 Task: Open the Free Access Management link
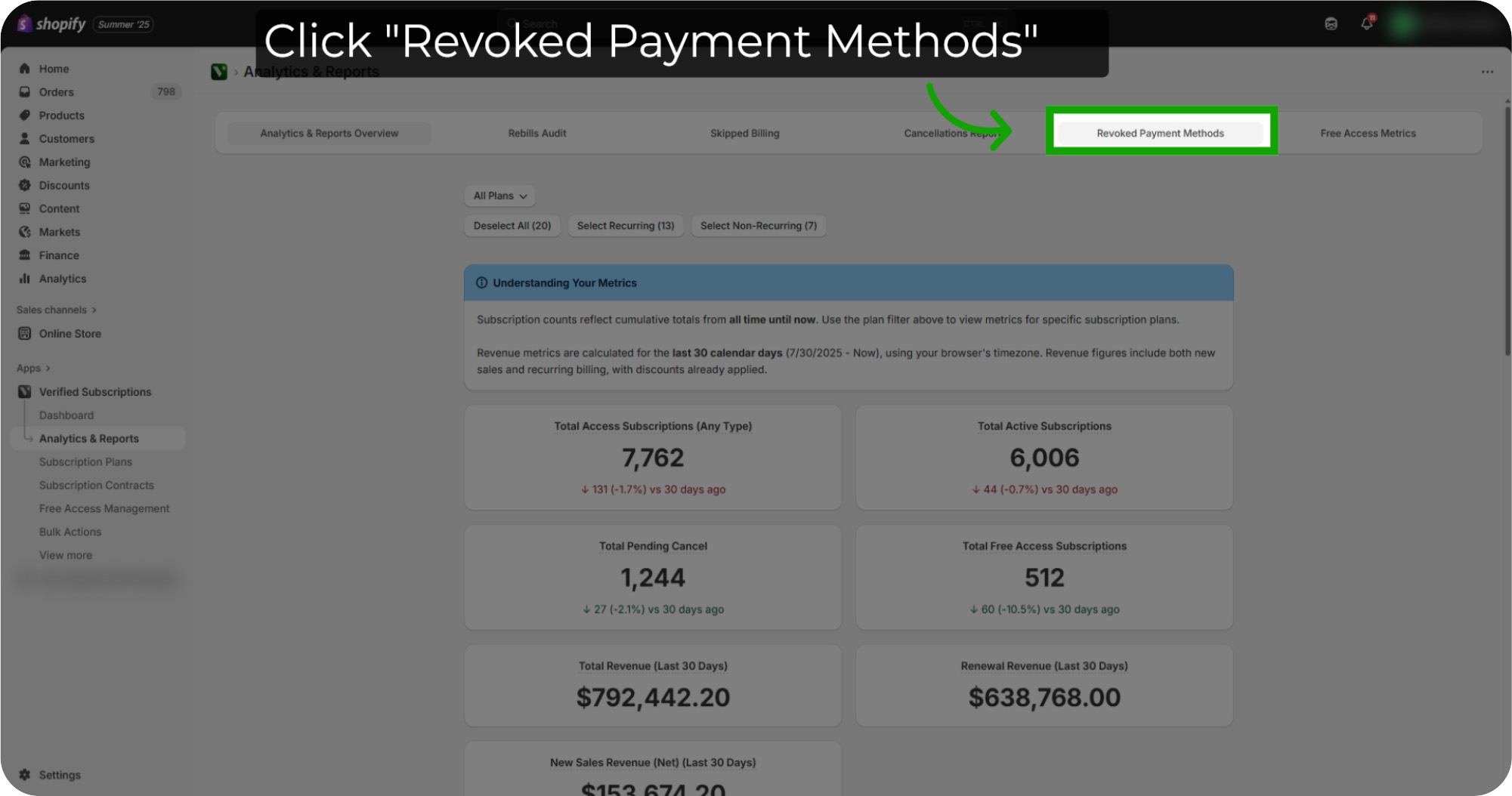(104, 509)
